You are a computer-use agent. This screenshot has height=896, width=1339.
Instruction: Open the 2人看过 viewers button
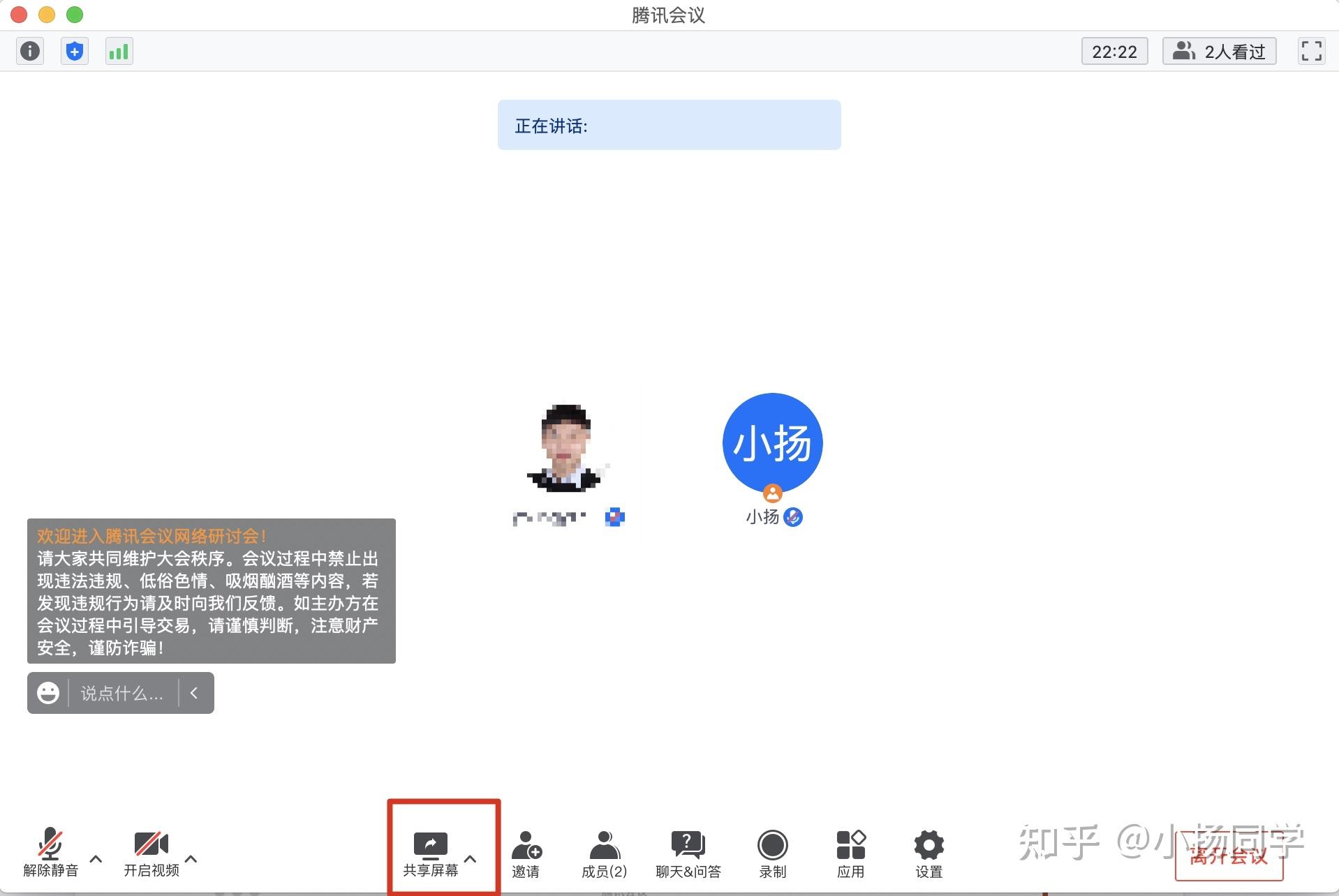pyautogui.click(x=1219, y=52)
